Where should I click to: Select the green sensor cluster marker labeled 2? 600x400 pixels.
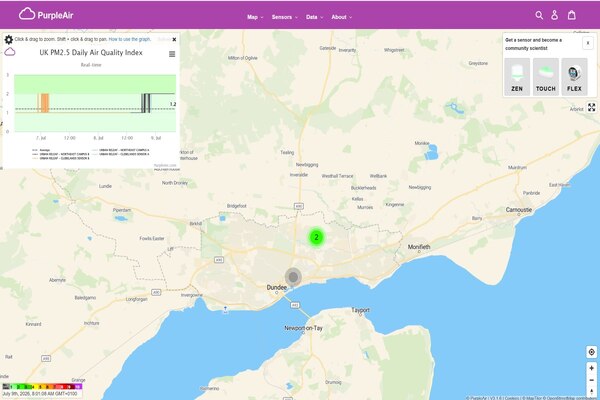pyautogui.click(x=316, y=237)
